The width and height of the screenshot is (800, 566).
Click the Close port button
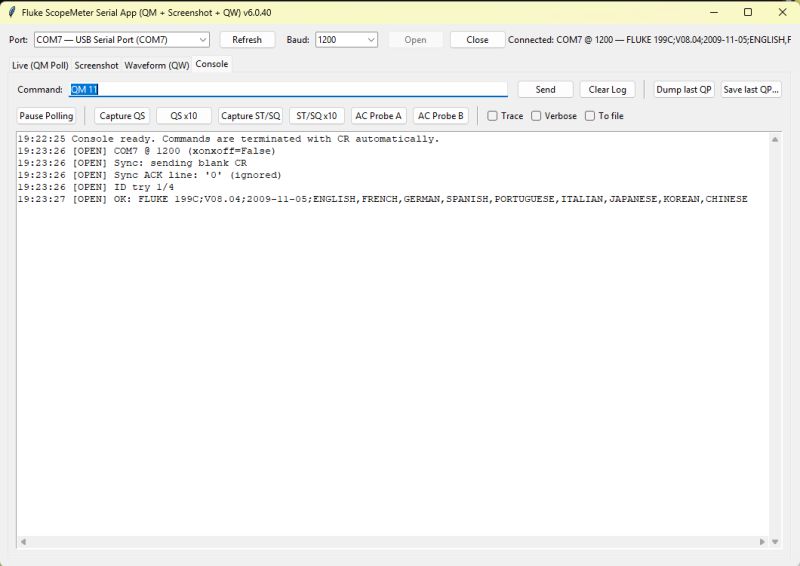coord(477,40)
